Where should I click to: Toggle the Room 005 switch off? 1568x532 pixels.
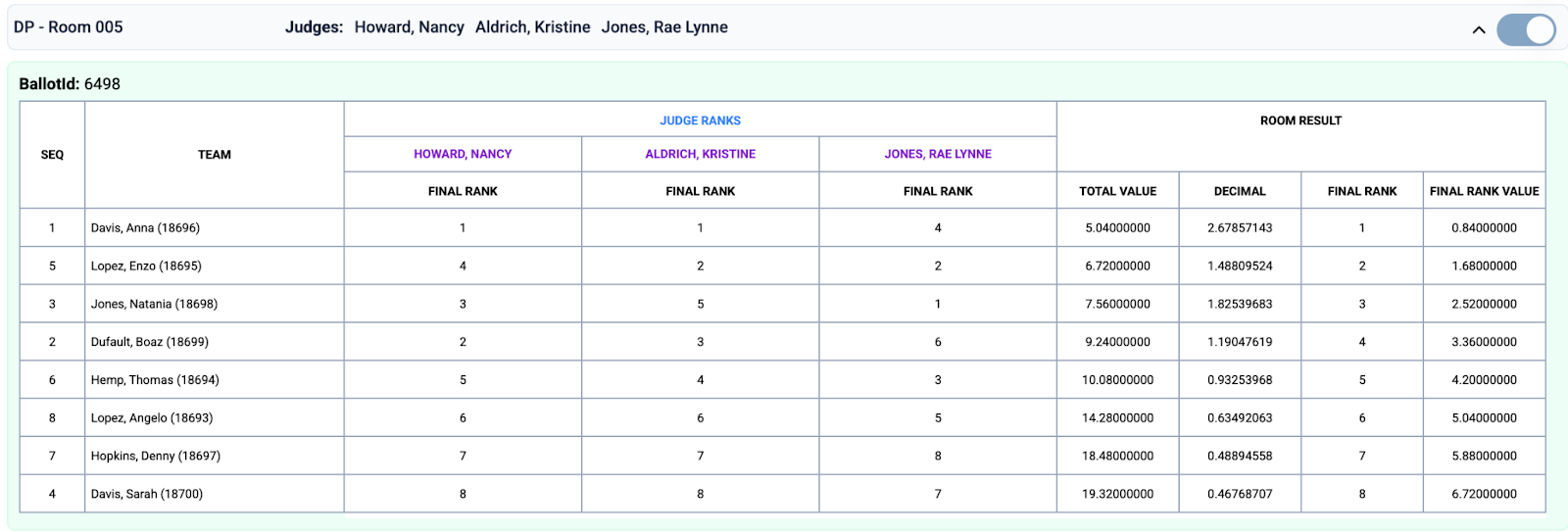[x=1525, y=29]
